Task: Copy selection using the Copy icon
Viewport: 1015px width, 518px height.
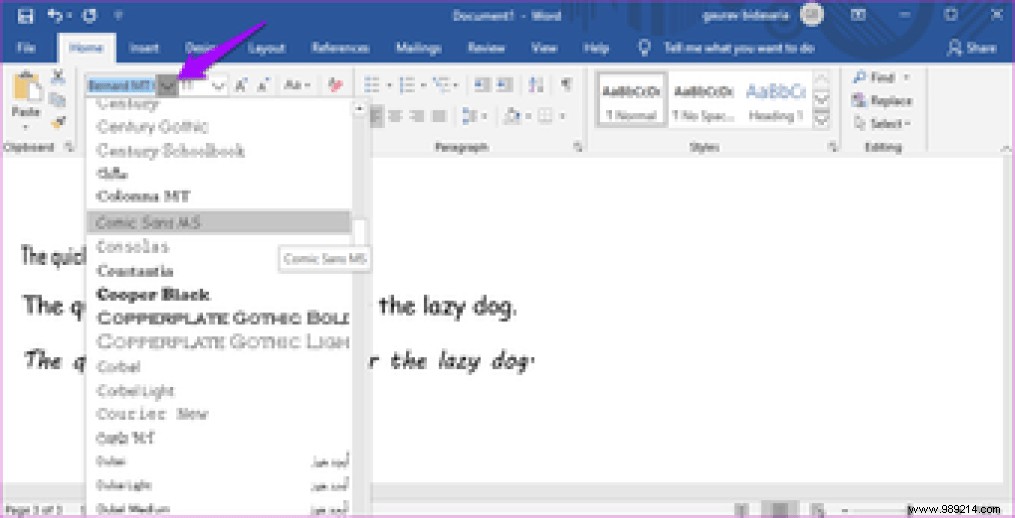Action: [x=58, y=99]
